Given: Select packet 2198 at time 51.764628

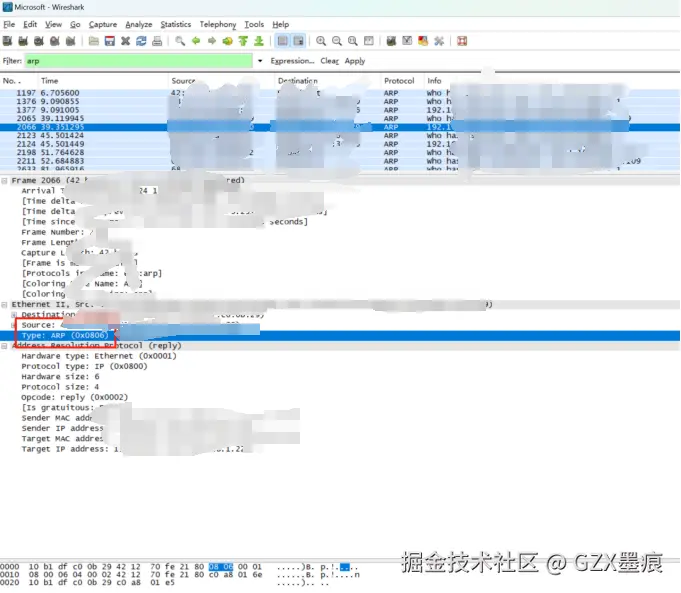Looking at the screenshot, I should 340,152.
